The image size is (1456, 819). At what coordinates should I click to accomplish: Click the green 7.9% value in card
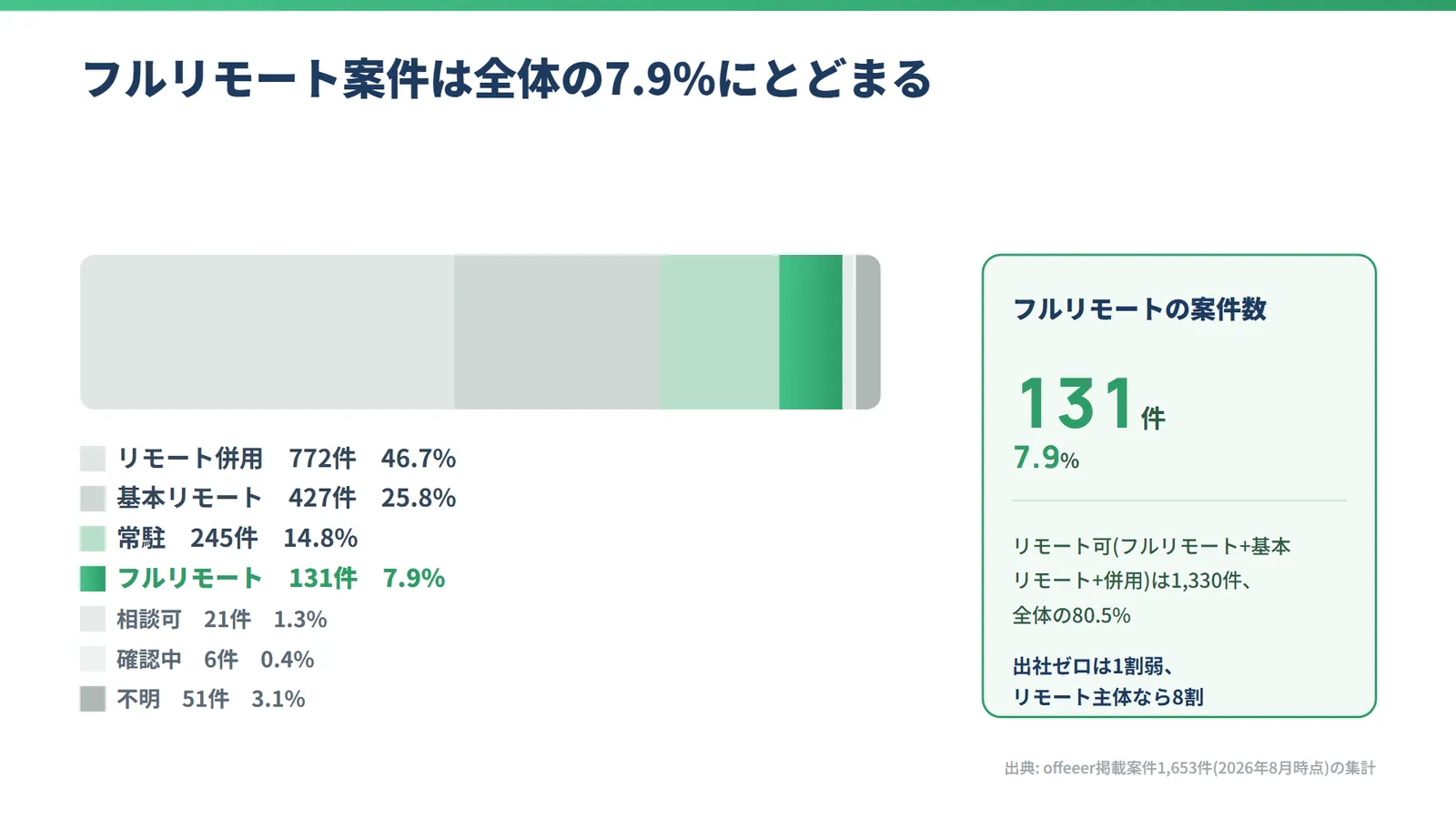point(1046,457)
